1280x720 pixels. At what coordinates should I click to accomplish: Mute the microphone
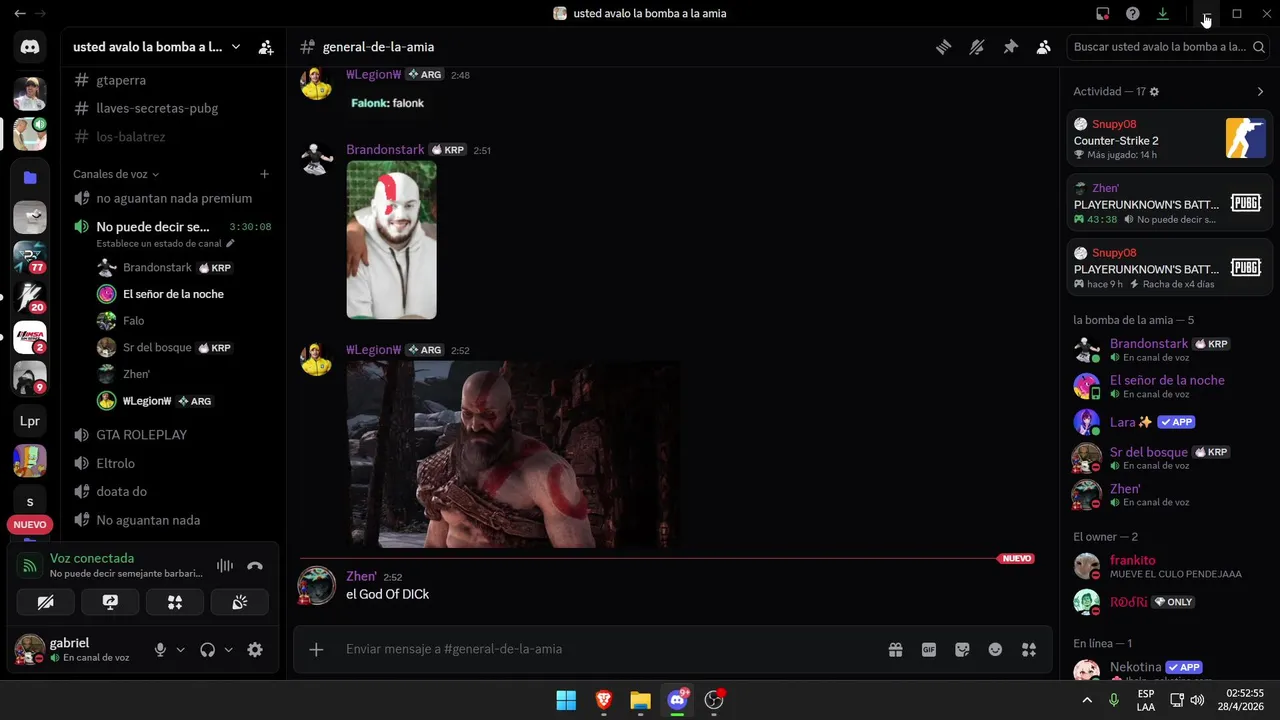[x=160, y=650]
